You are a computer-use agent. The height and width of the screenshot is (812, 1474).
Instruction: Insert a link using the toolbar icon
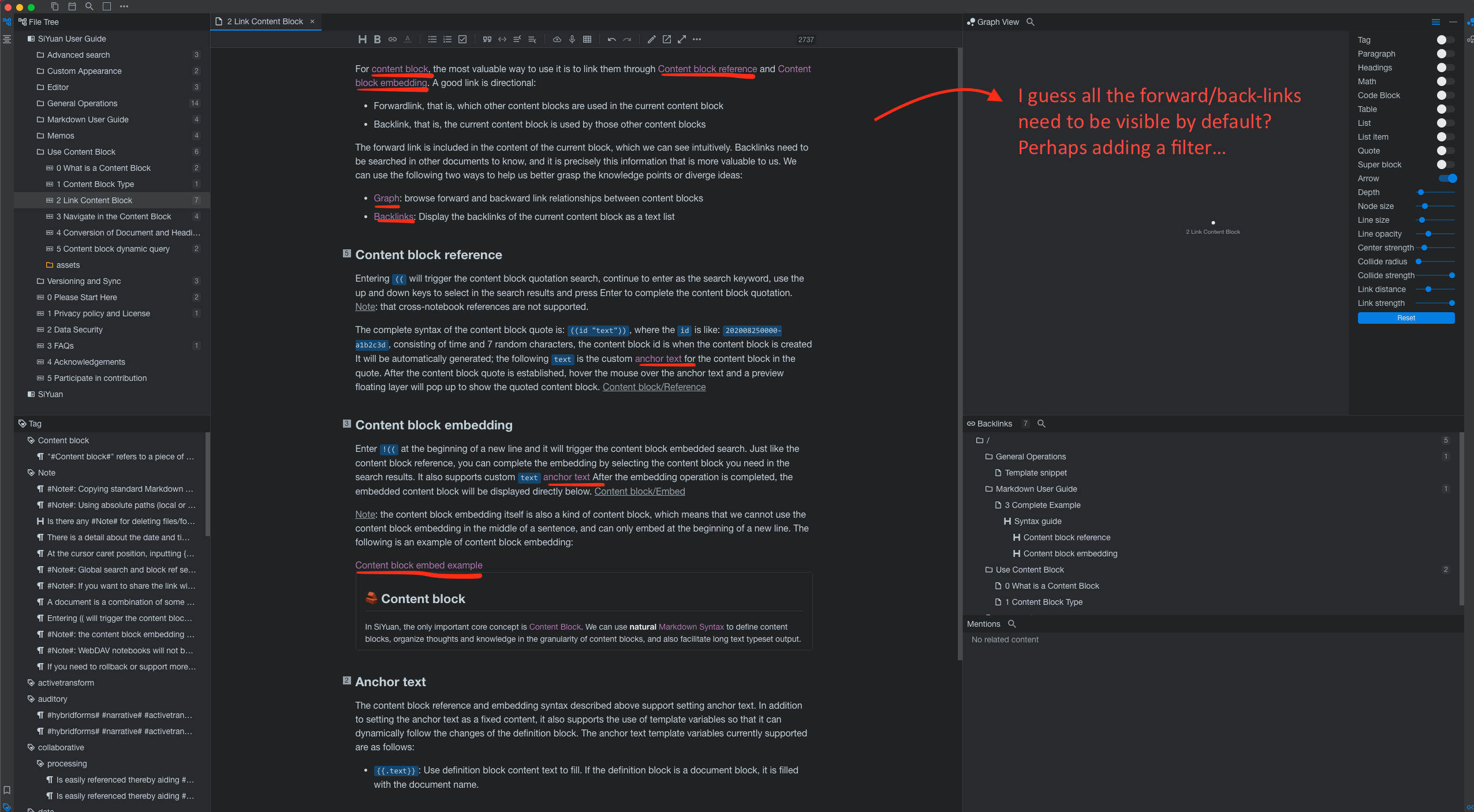(x=393, y=39)
